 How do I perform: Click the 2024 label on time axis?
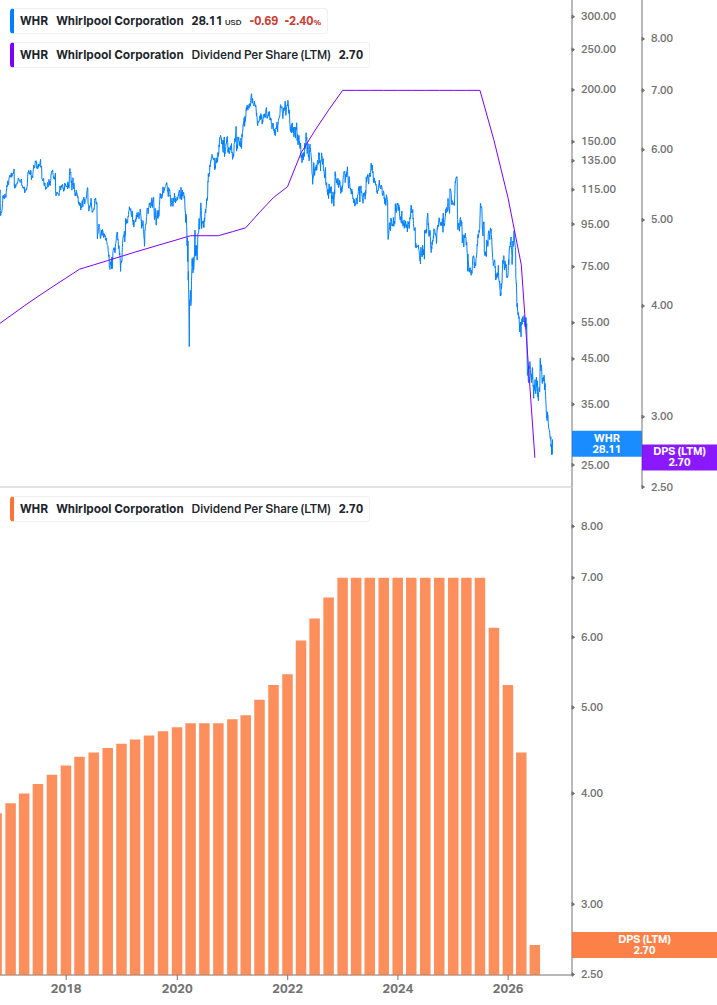coord(398,989)
